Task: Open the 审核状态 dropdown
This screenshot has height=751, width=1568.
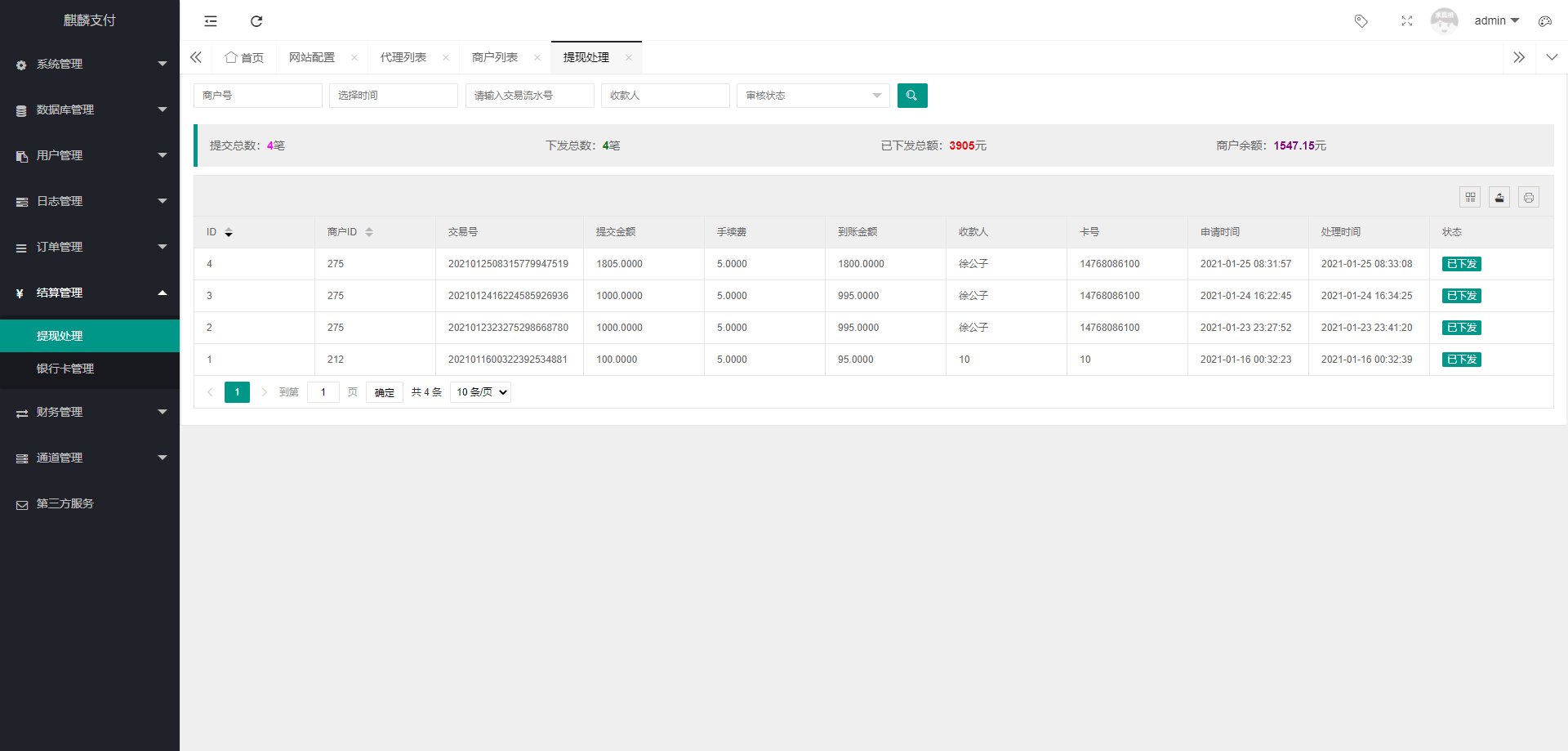Action: 812,96
